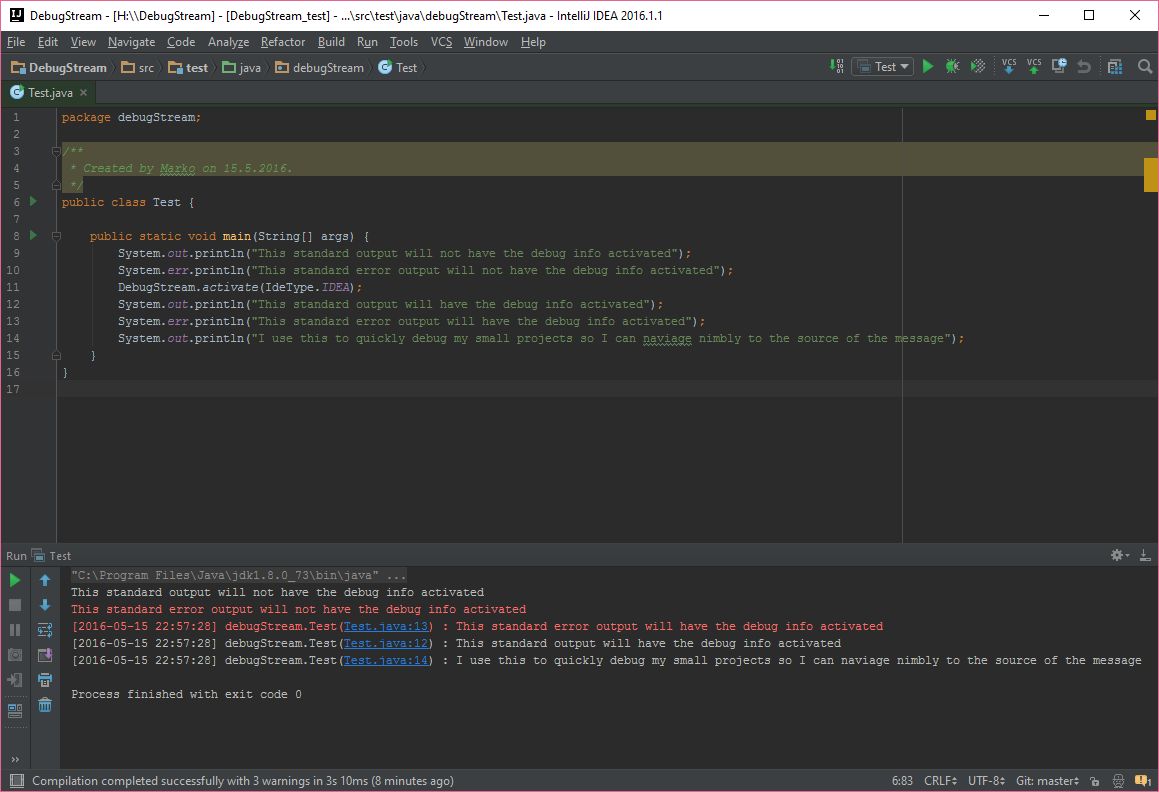Click the Stop square in Run panel

pyautogui.click(x=15, y=605)
